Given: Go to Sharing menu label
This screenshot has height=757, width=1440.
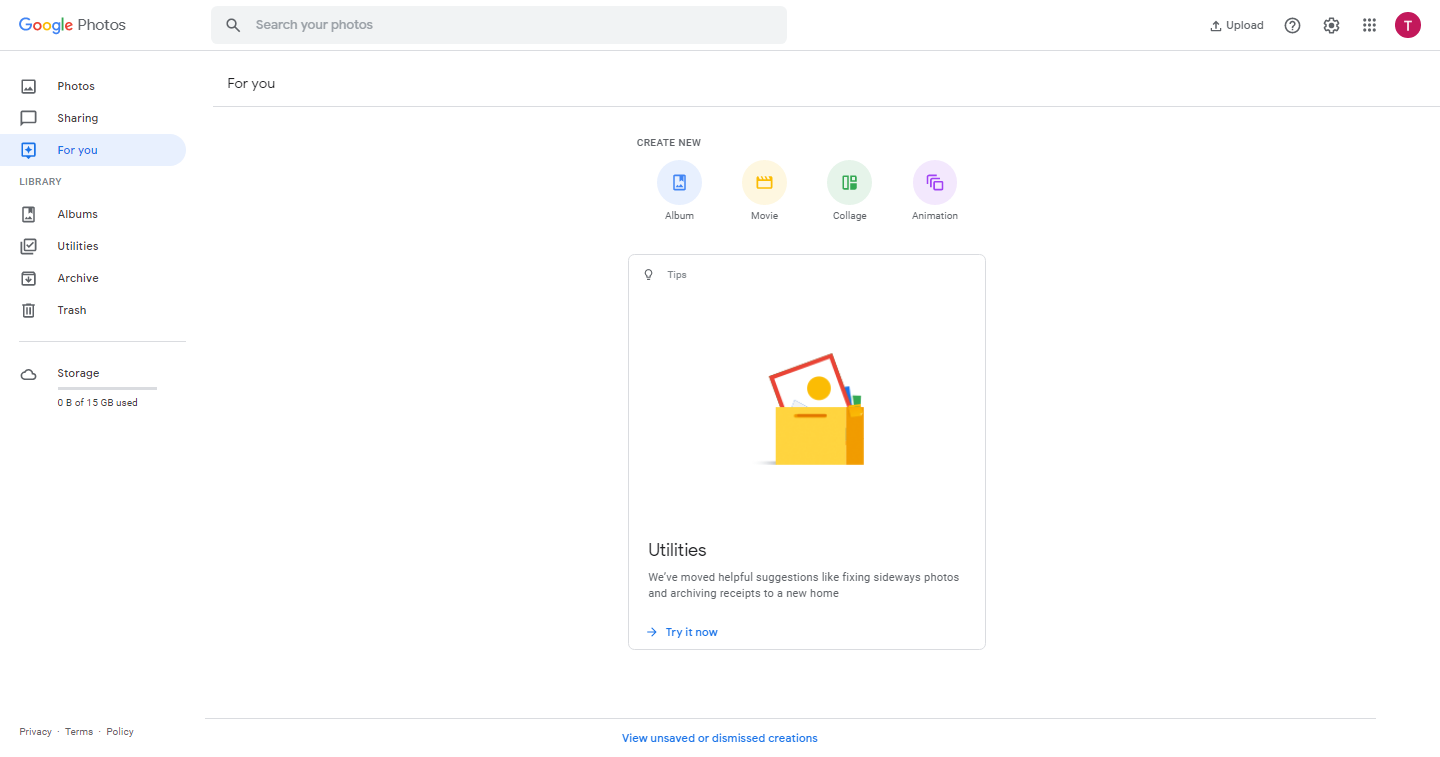Looking at the screenshot, I should click(78, 118).
